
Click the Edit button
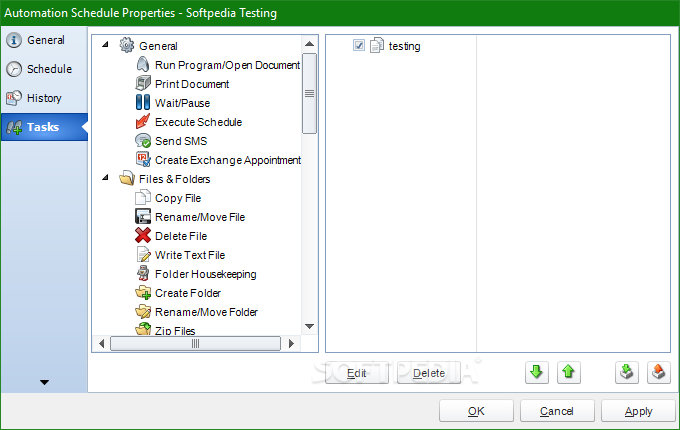click(356, 373)
